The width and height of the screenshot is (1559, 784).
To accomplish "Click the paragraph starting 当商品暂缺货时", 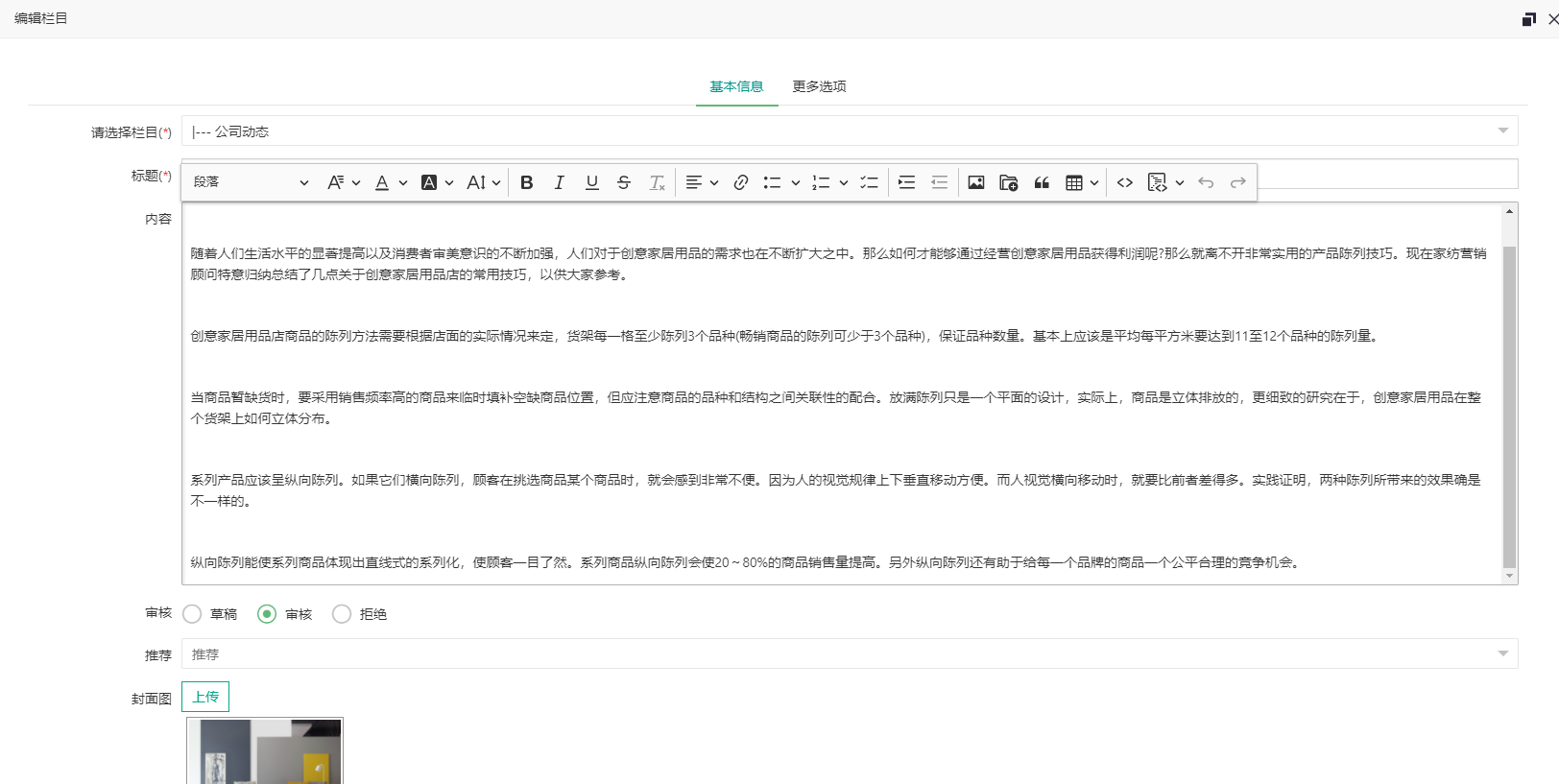I will pos(836,408).
